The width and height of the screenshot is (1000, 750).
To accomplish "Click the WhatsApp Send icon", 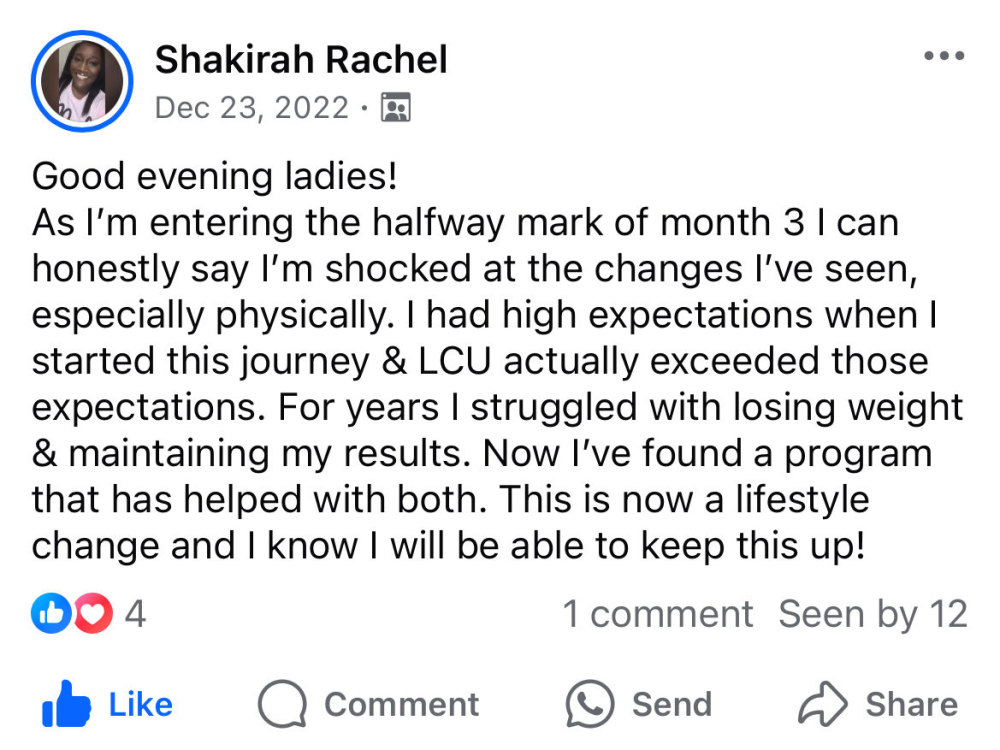I will (x=590, y=704).
